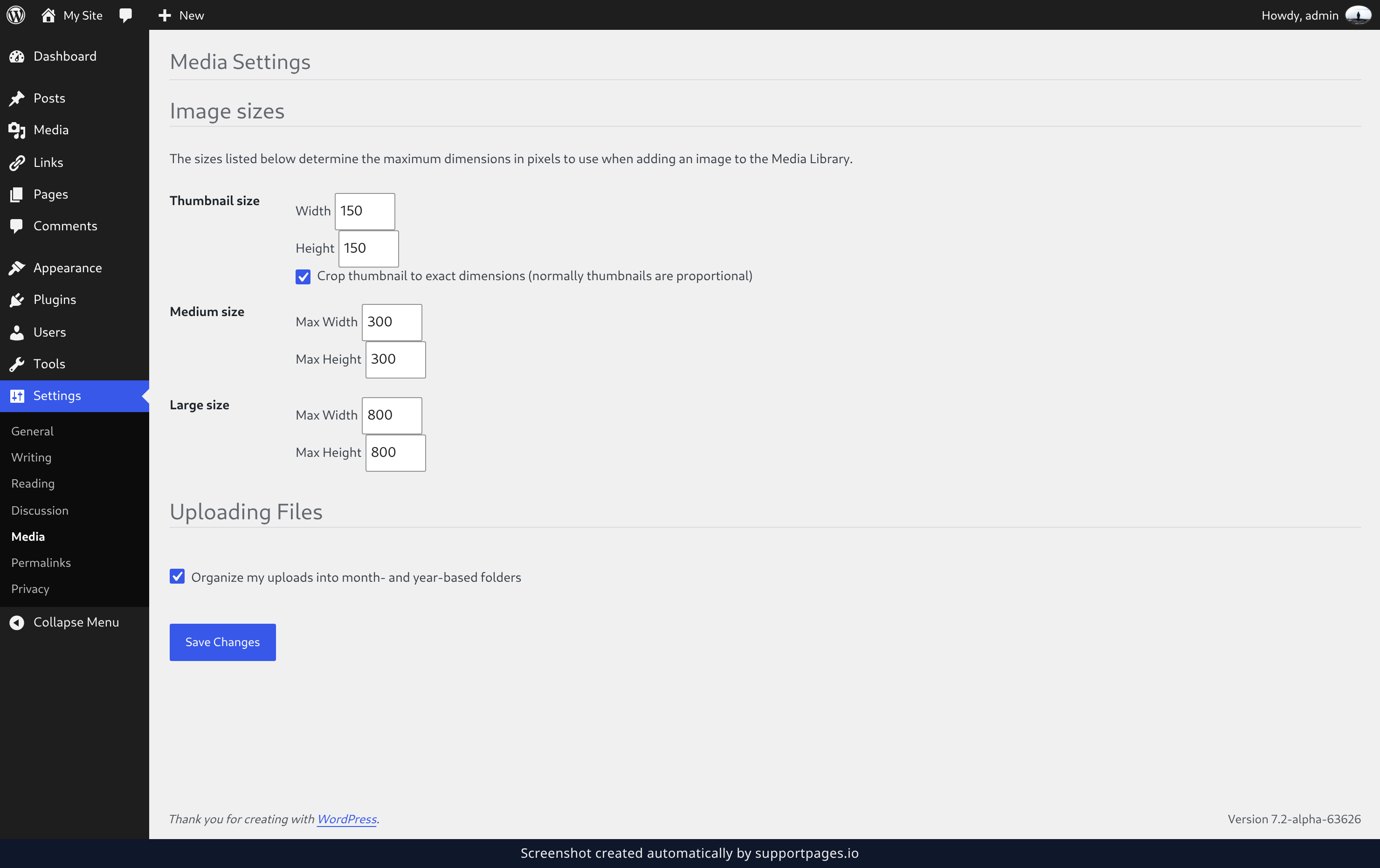Click the Settings sliders icon
Viewport: 1380px width, 868px height.
click(x=17, y=396)
